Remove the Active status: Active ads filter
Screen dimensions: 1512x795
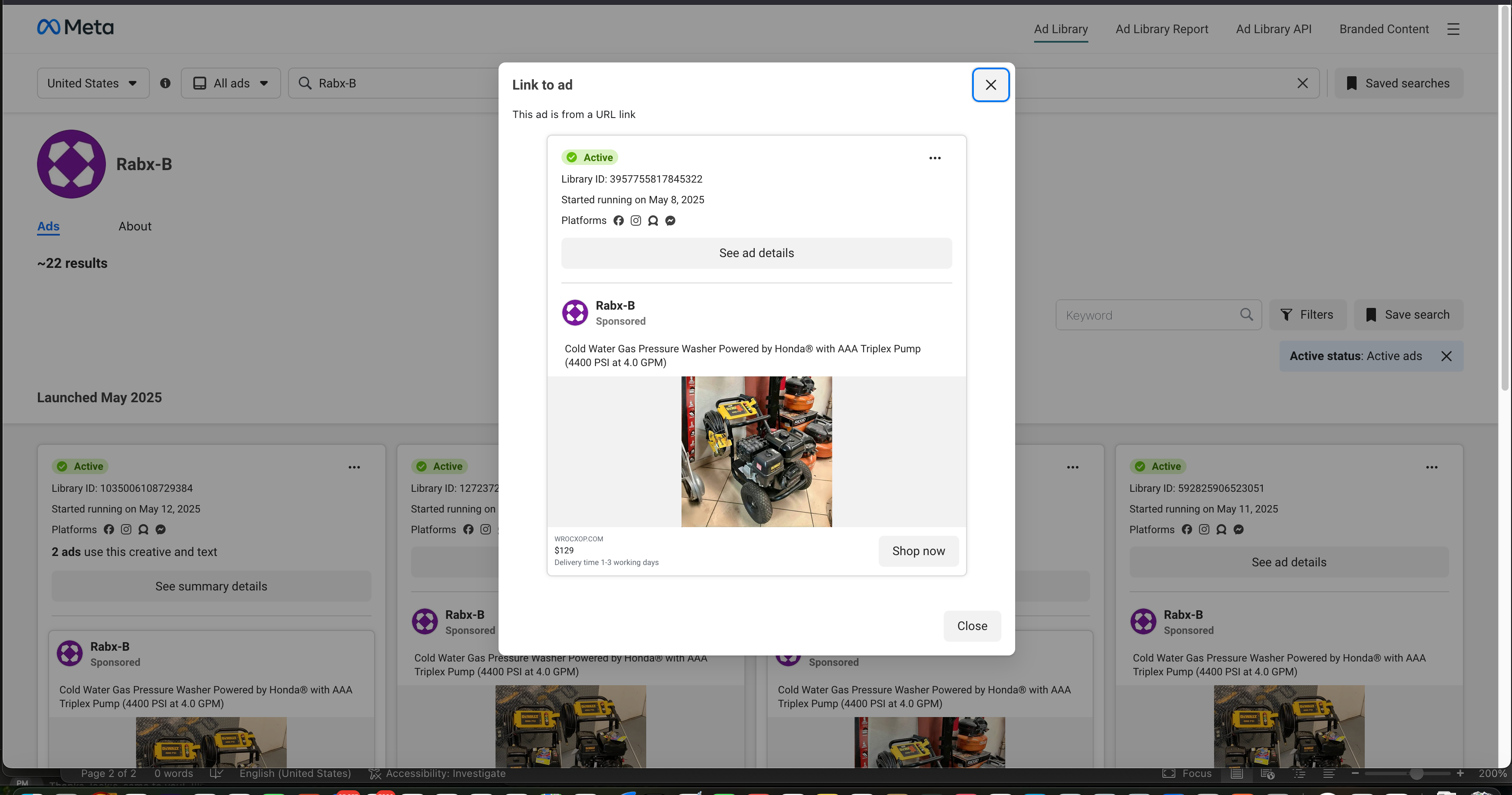[1446, 356]
